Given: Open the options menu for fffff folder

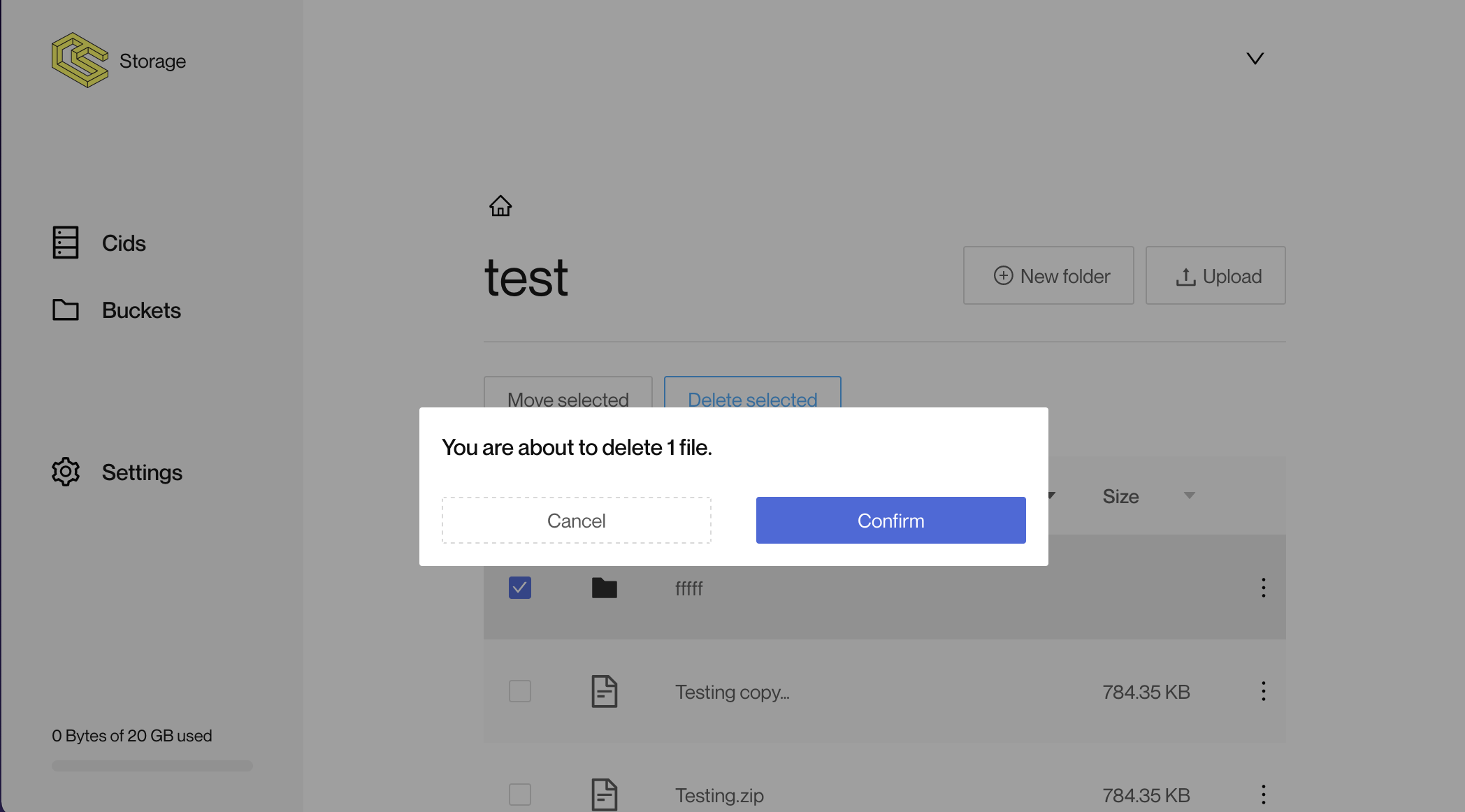Looking at the screenshot, I should 1263,588.
